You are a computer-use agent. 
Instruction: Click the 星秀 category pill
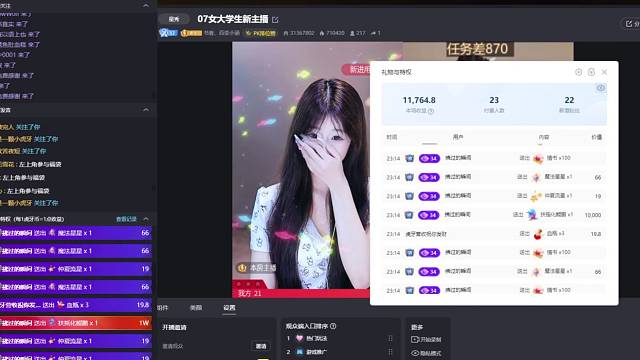pyautogui.click(x=174, y=19)
